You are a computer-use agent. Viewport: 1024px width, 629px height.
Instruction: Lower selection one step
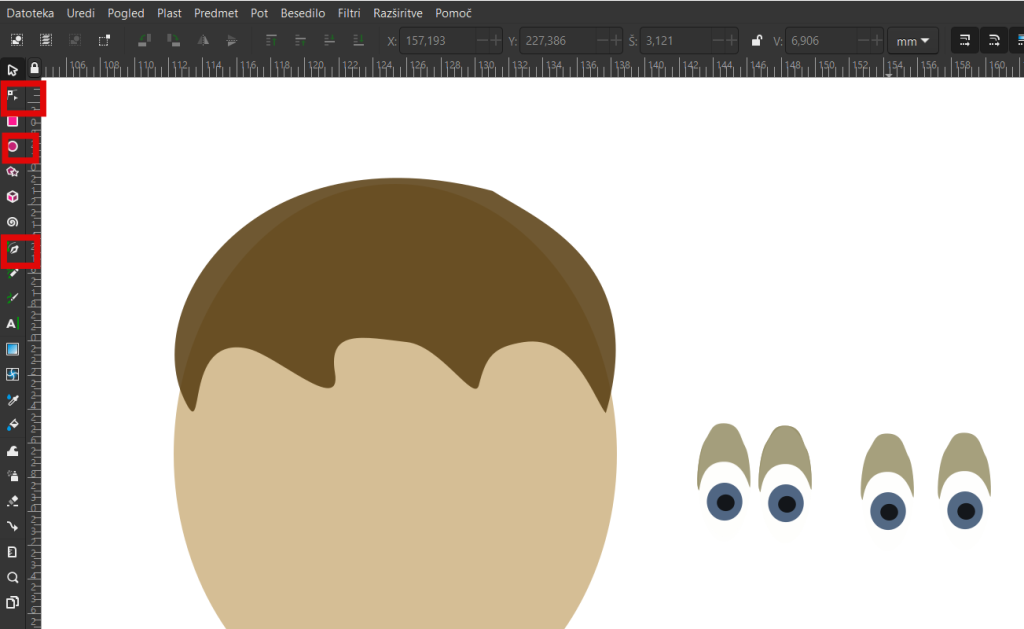329,40
